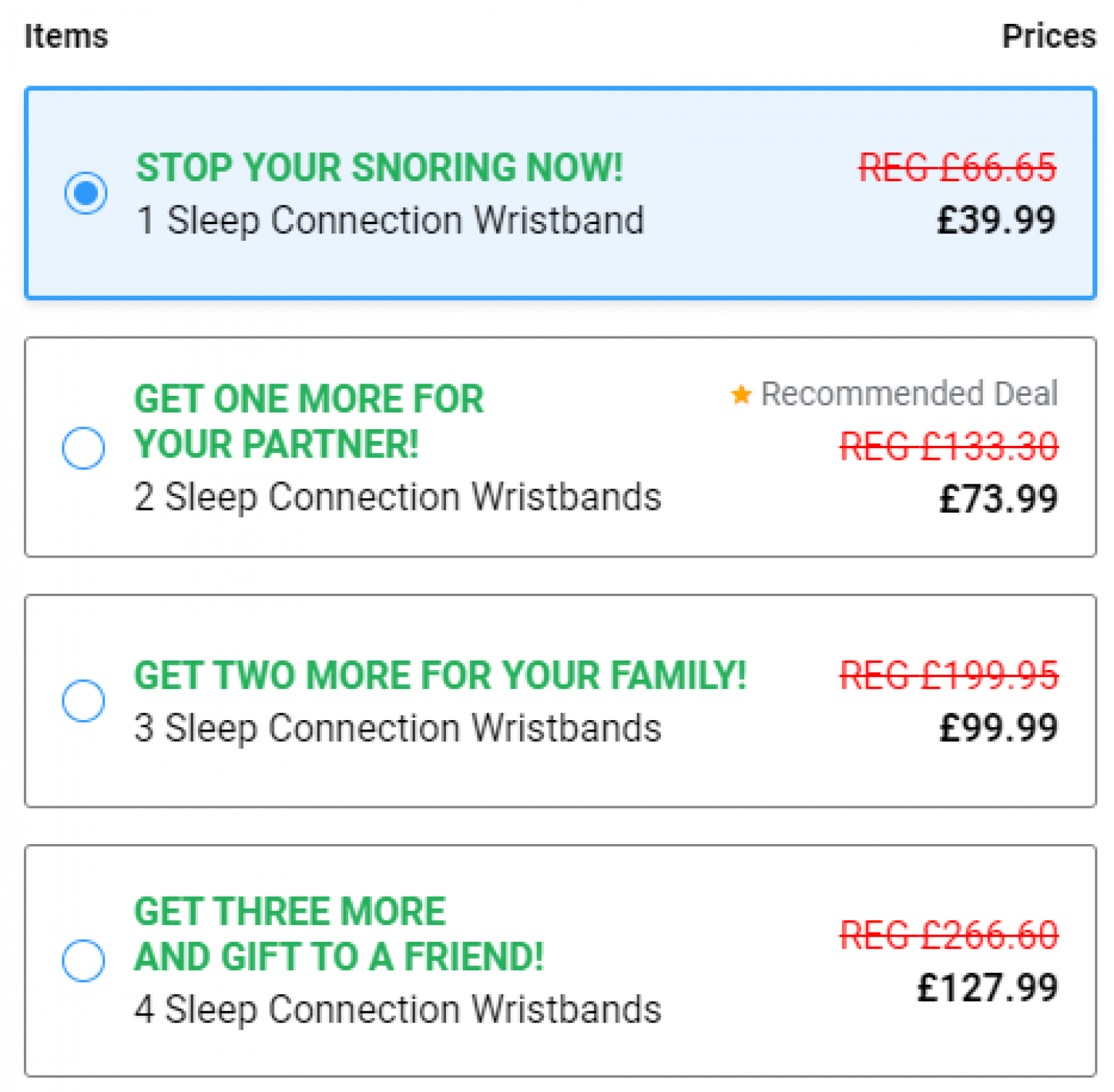Click the £73.99 price

click(x=997, y=498)
